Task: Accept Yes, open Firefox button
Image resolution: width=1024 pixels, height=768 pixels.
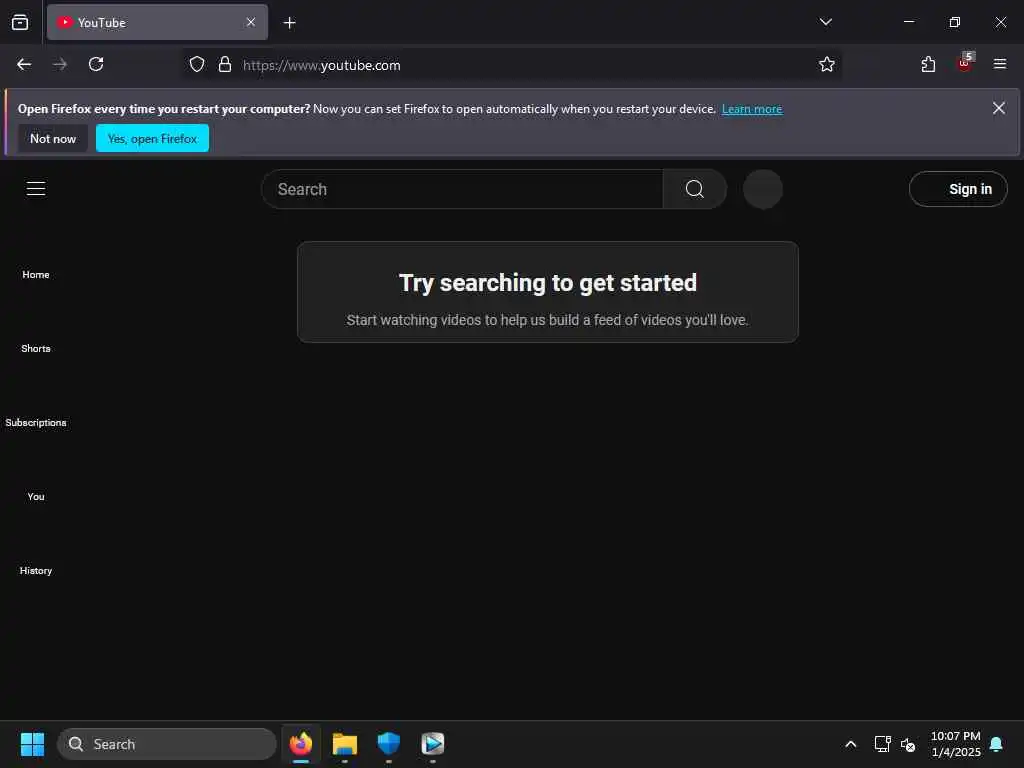Action: [x=152, y=138]
